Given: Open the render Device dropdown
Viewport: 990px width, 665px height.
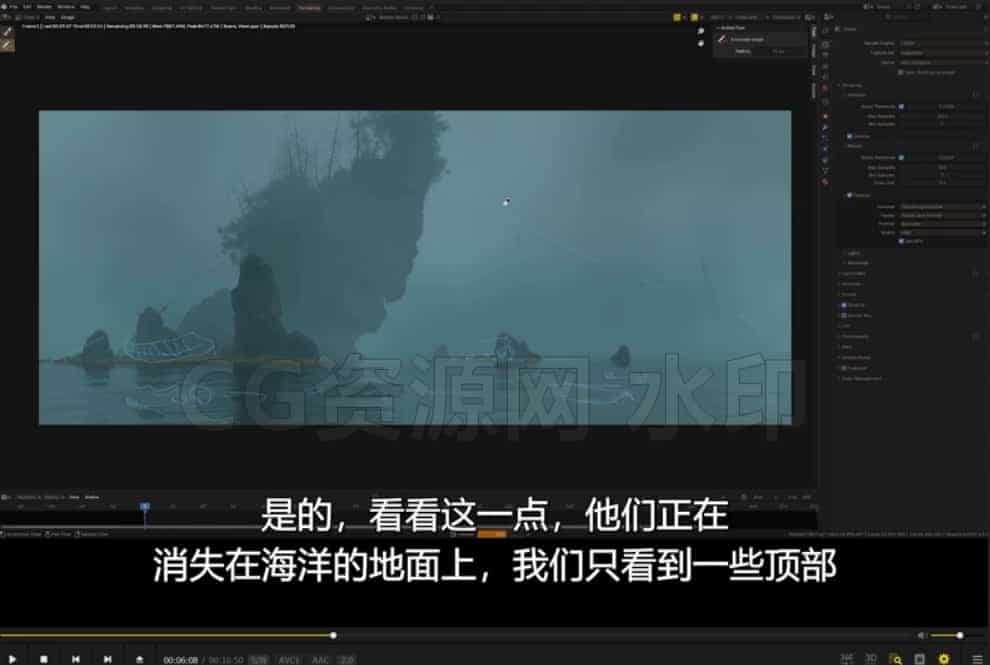Looking at the screenshot, I should click(943, 62).
